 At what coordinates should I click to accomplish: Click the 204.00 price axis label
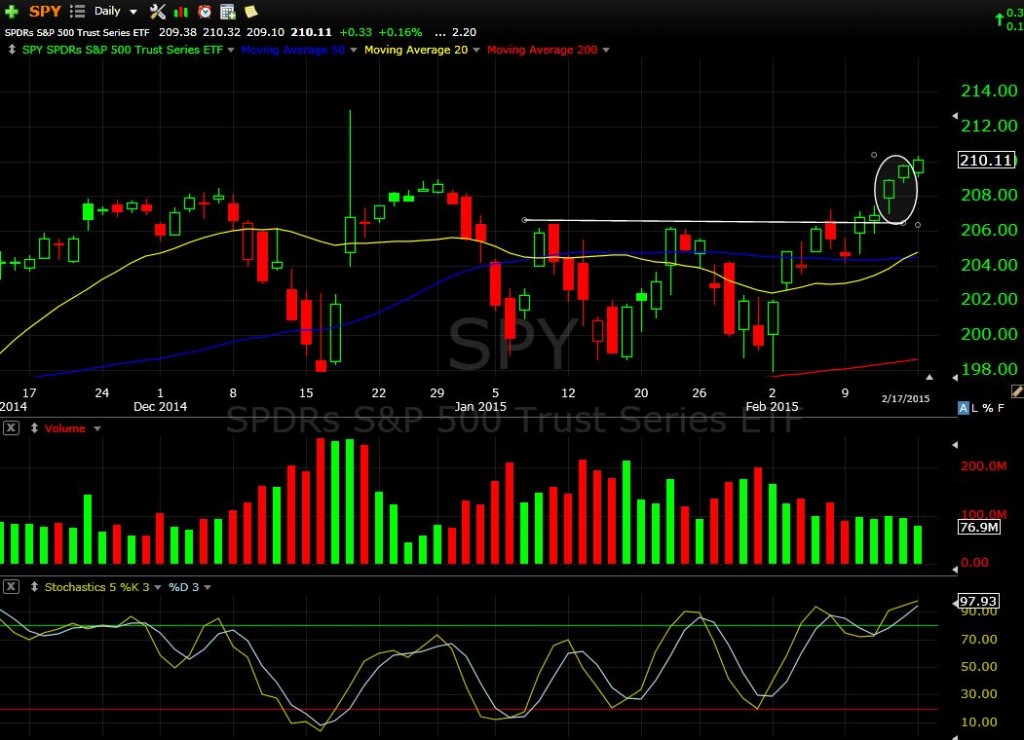pyautogui.click(x=989, y=265)
